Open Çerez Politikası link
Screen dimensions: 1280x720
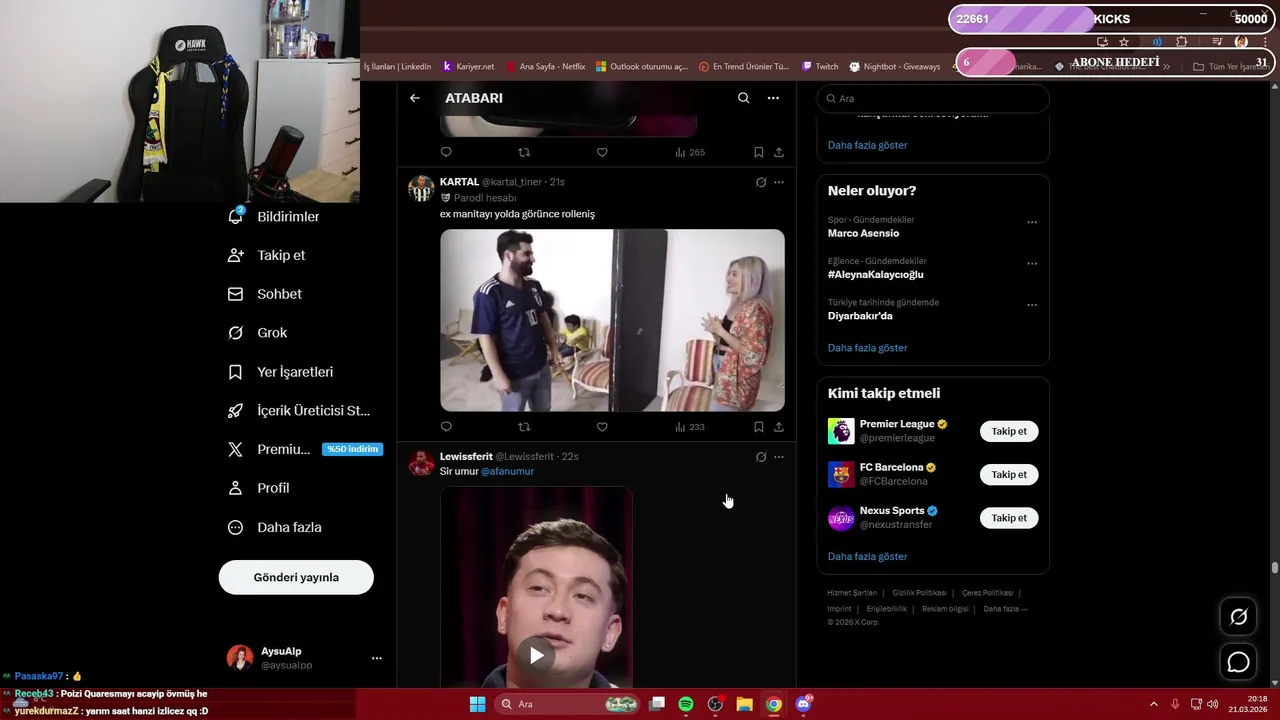pos(987,593)
